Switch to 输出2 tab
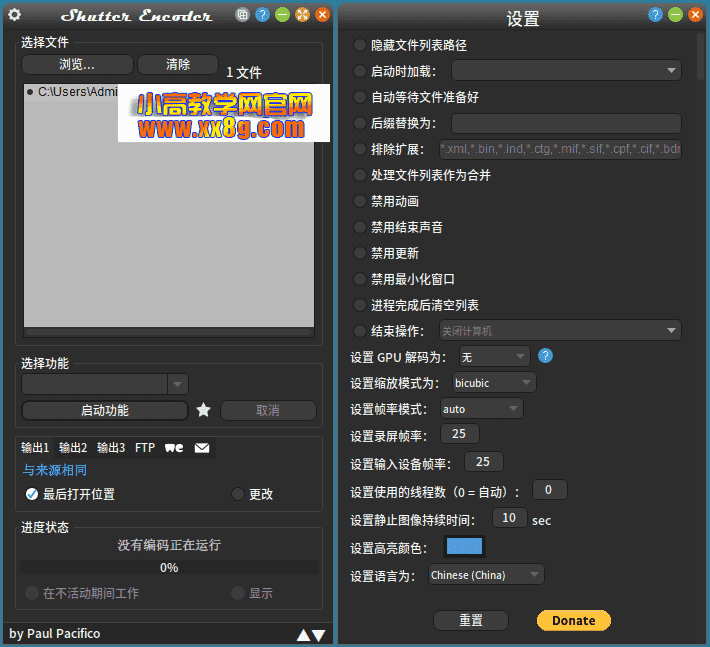Image resolution: width=710 pixels, height=647 pixels. click(x=73, y=448)
